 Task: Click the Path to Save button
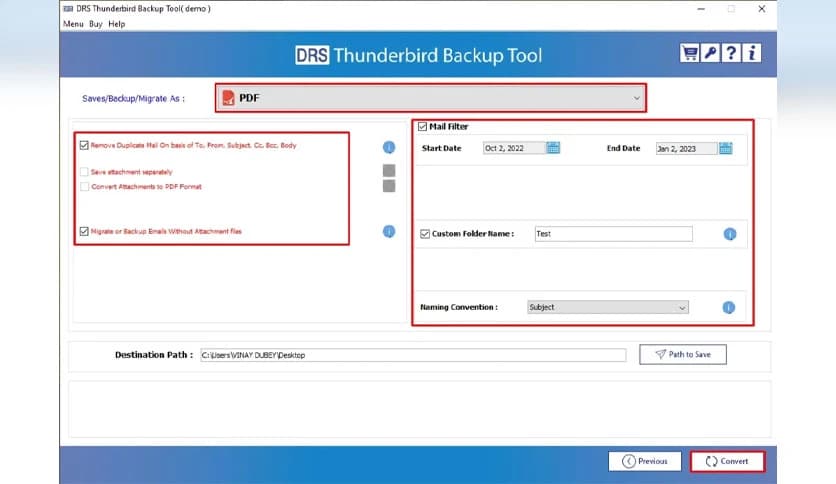[682, 354]
